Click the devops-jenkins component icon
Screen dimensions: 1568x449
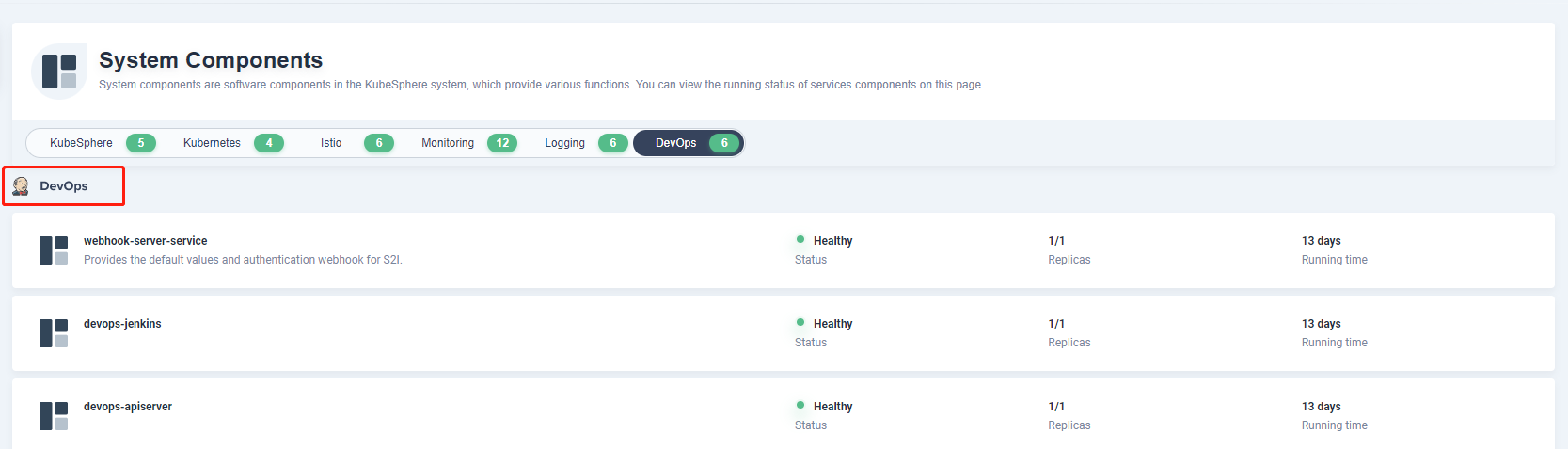coord(54,333)
